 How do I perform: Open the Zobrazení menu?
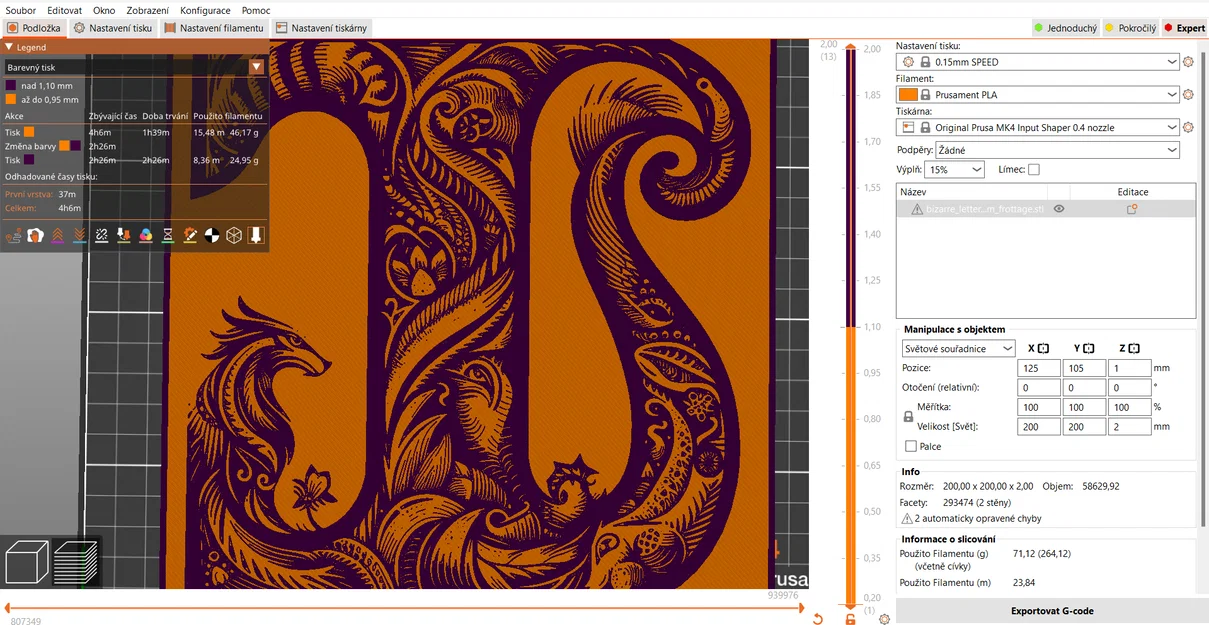(x=148, y=10)
